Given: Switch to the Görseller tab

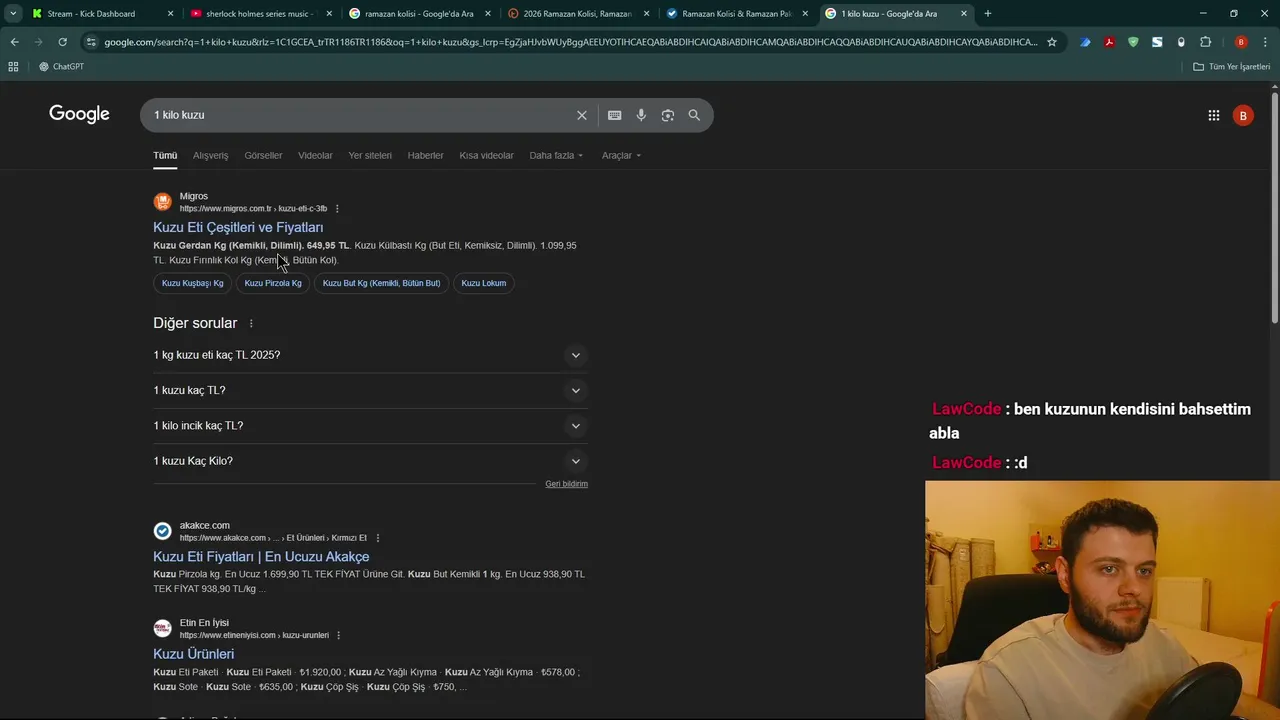Looking at the screenshot, I should 263,155.
